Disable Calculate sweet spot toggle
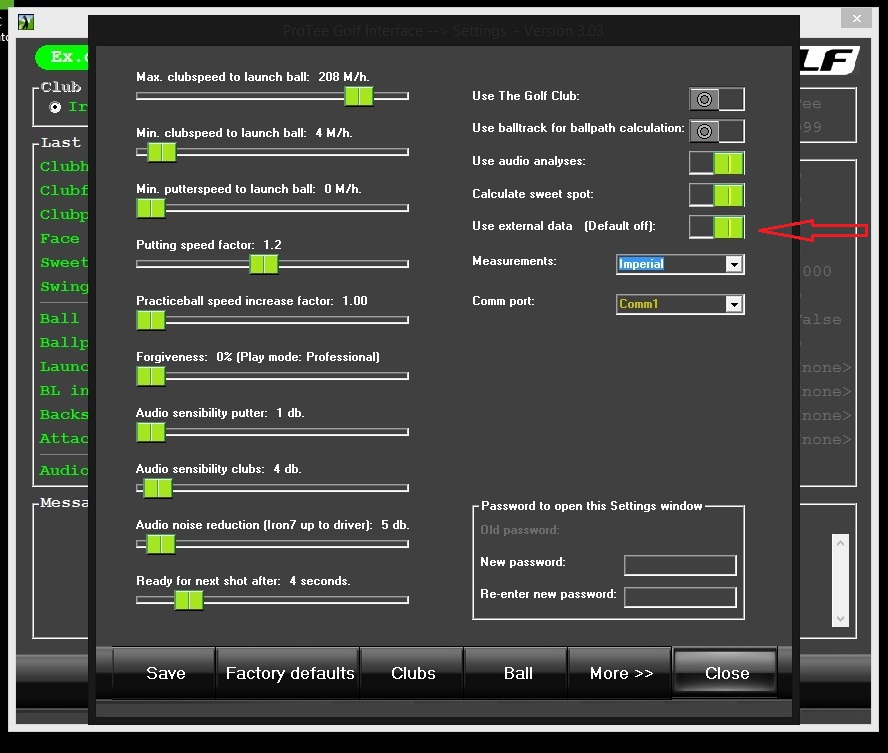Screen dimensions: 888x753 pyautogui.click(x=716, y=195)
